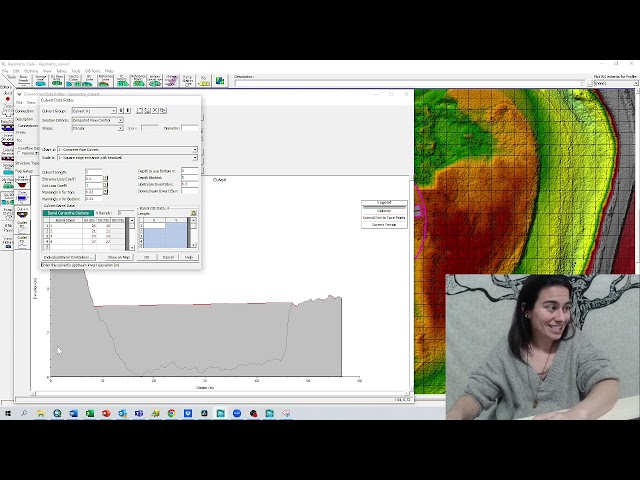The width and height of the screenshot is (640, 480).
Task: Select the 2D Flow Area tool
Action: click(57, 80)
